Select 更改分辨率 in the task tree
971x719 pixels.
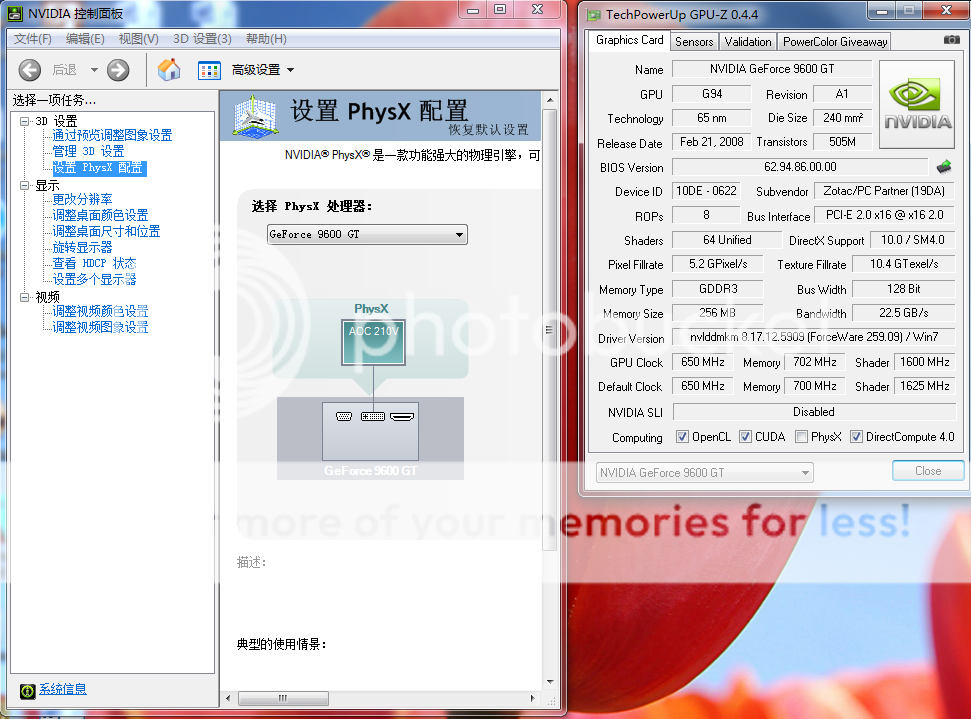[82, 199]
